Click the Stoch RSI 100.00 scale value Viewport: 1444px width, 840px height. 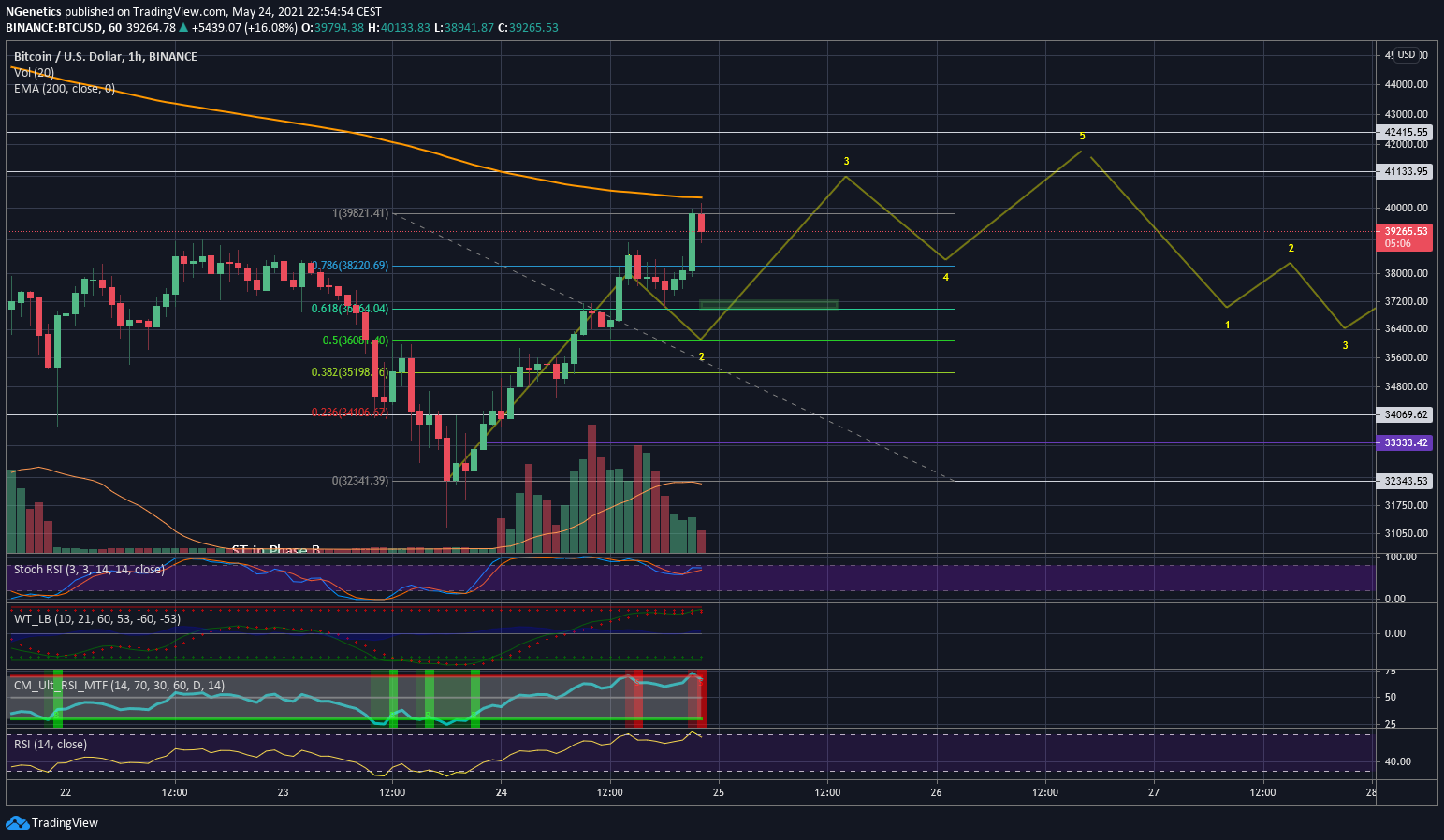(x=1400, y=557)
